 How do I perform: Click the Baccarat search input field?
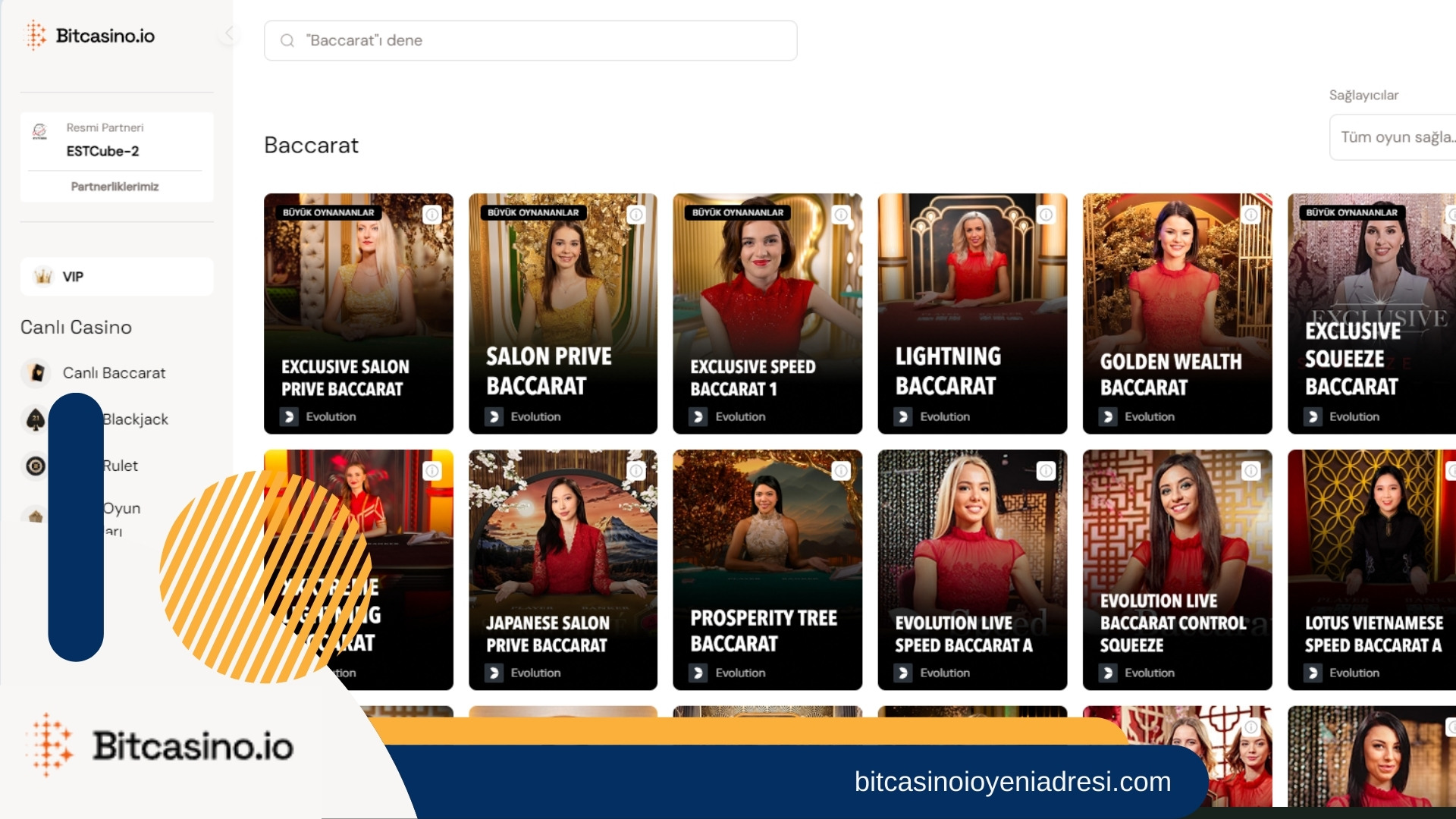click(x=530, y=40)
